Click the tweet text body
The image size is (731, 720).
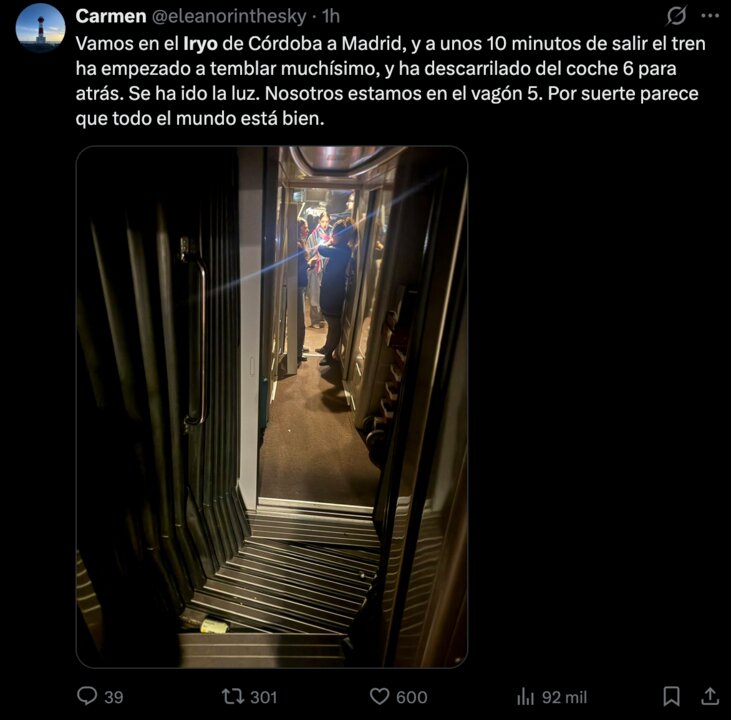390,81
